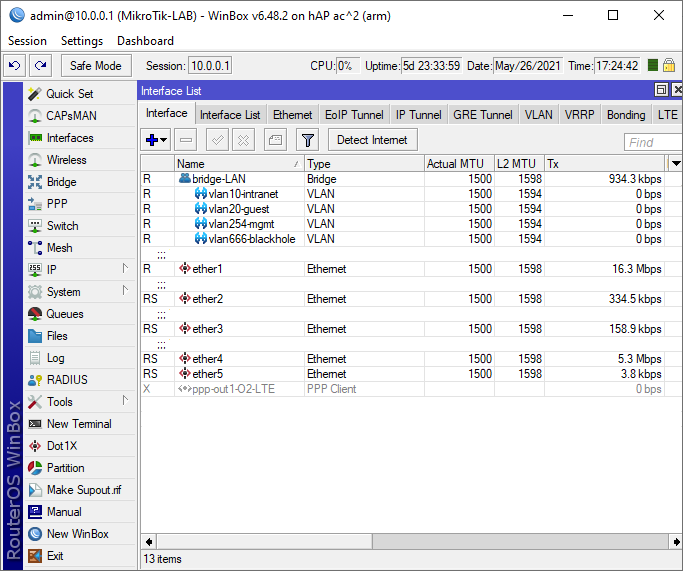The image size is (683, 571).
Task: Click the L2 MTU column header
Action: coord(519,164)
